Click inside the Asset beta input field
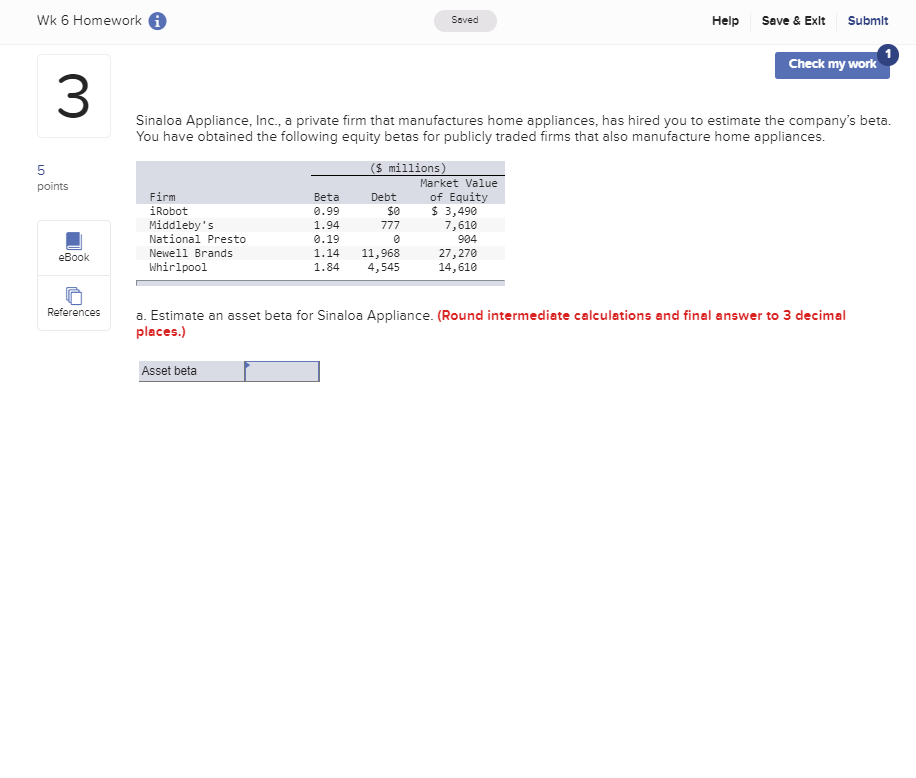 [283, 371]
